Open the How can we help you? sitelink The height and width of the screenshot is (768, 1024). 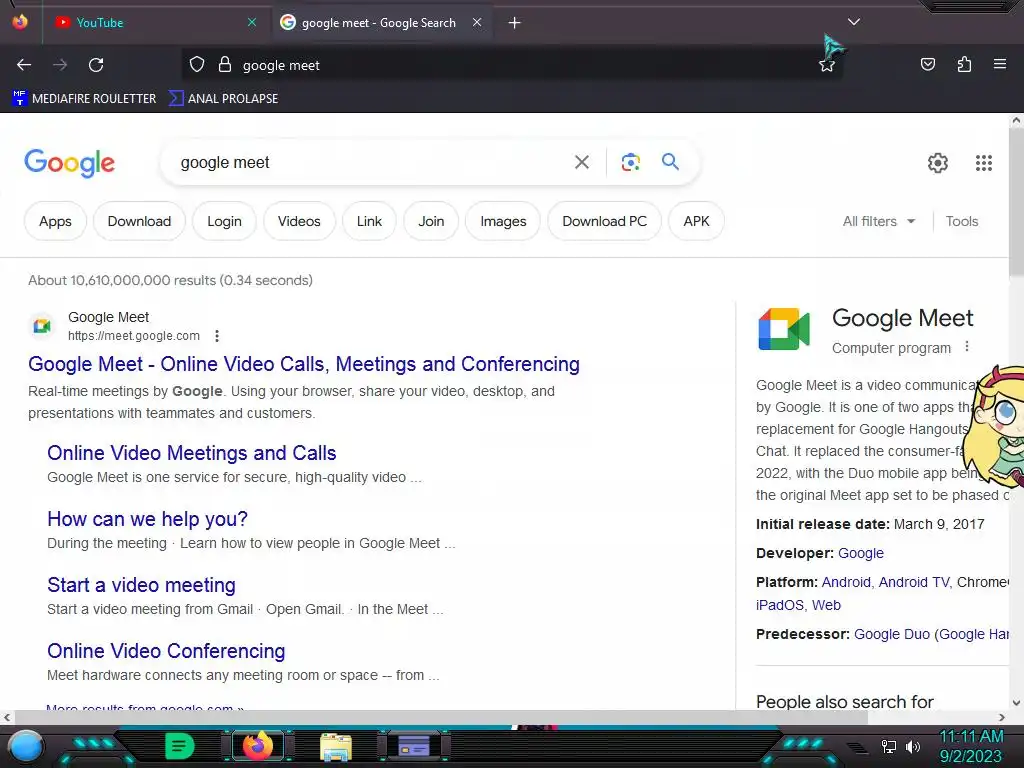point(147,519)
